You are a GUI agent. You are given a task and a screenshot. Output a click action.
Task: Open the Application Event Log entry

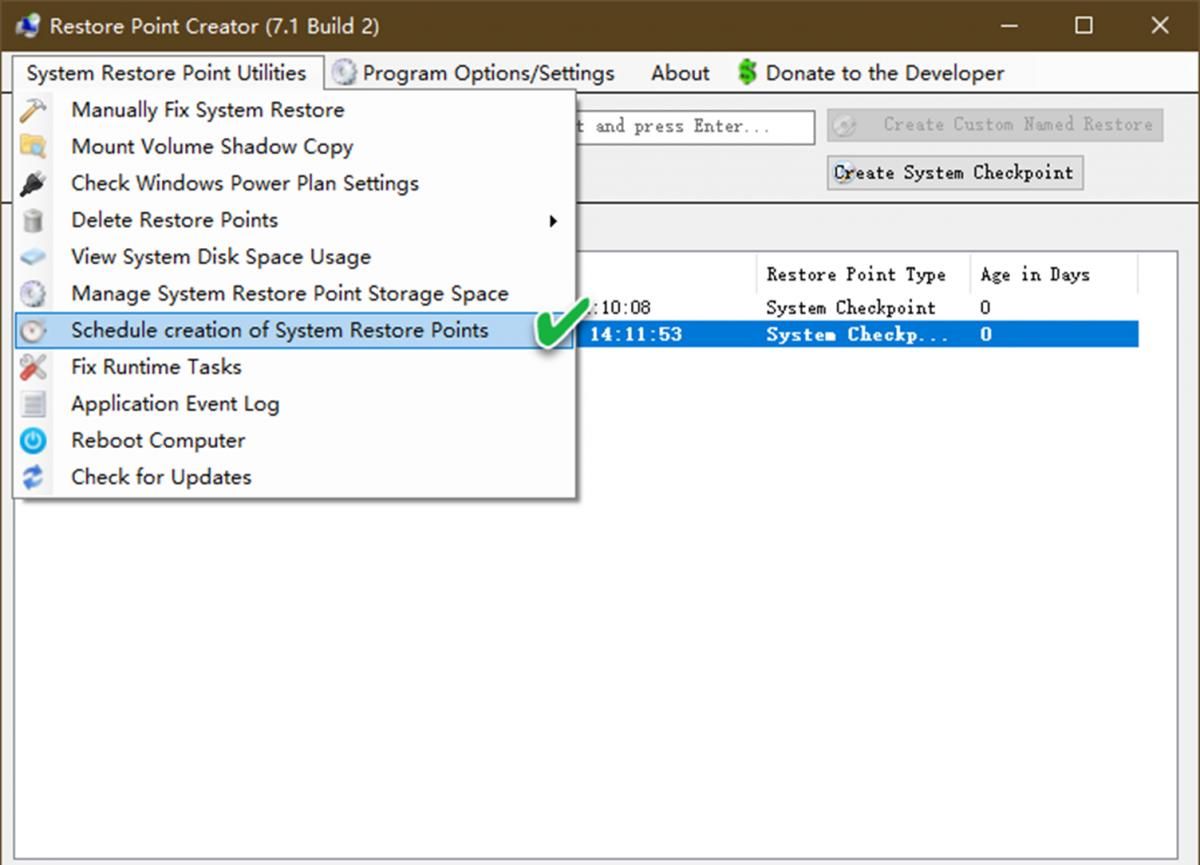(295, 404)
